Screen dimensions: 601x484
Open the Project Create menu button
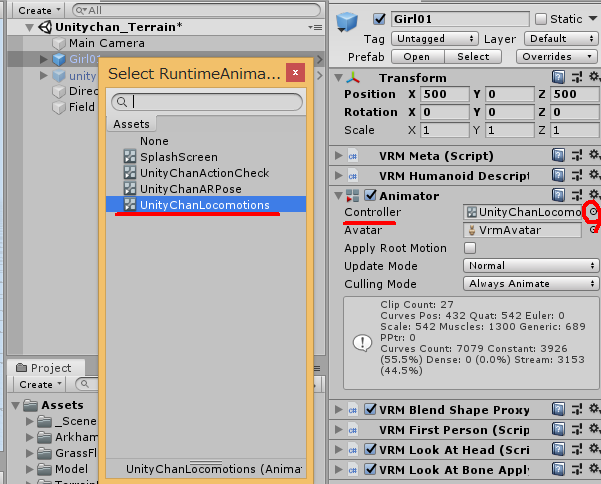40,384
